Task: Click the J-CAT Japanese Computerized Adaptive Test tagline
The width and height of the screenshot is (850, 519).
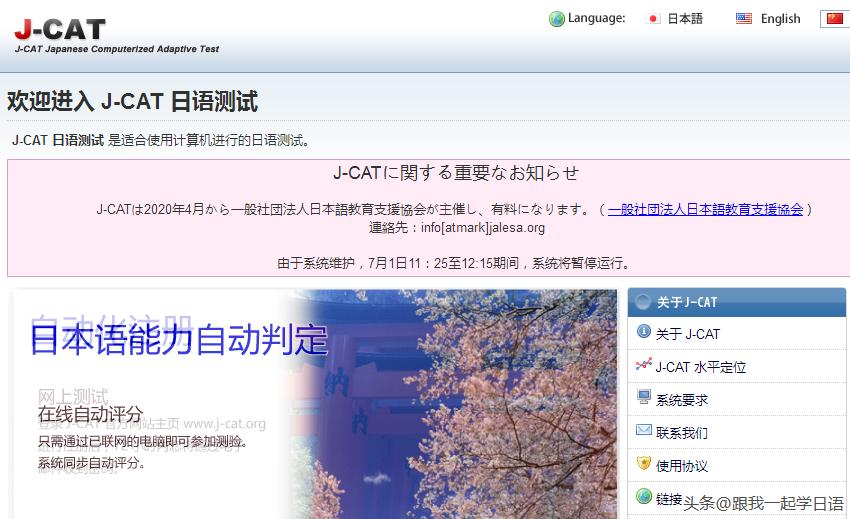Action: coord(117,49)
